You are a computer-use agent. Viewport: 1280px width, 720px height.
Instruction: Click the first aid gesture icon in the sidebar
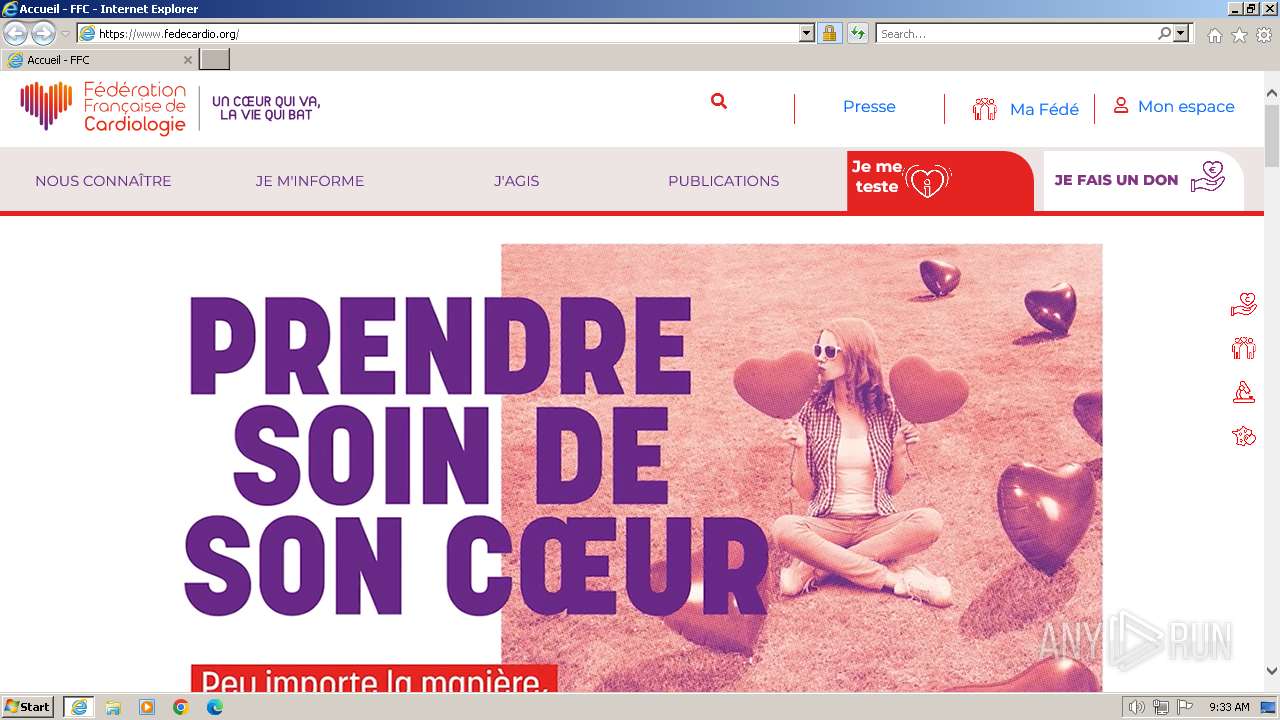1243,391
